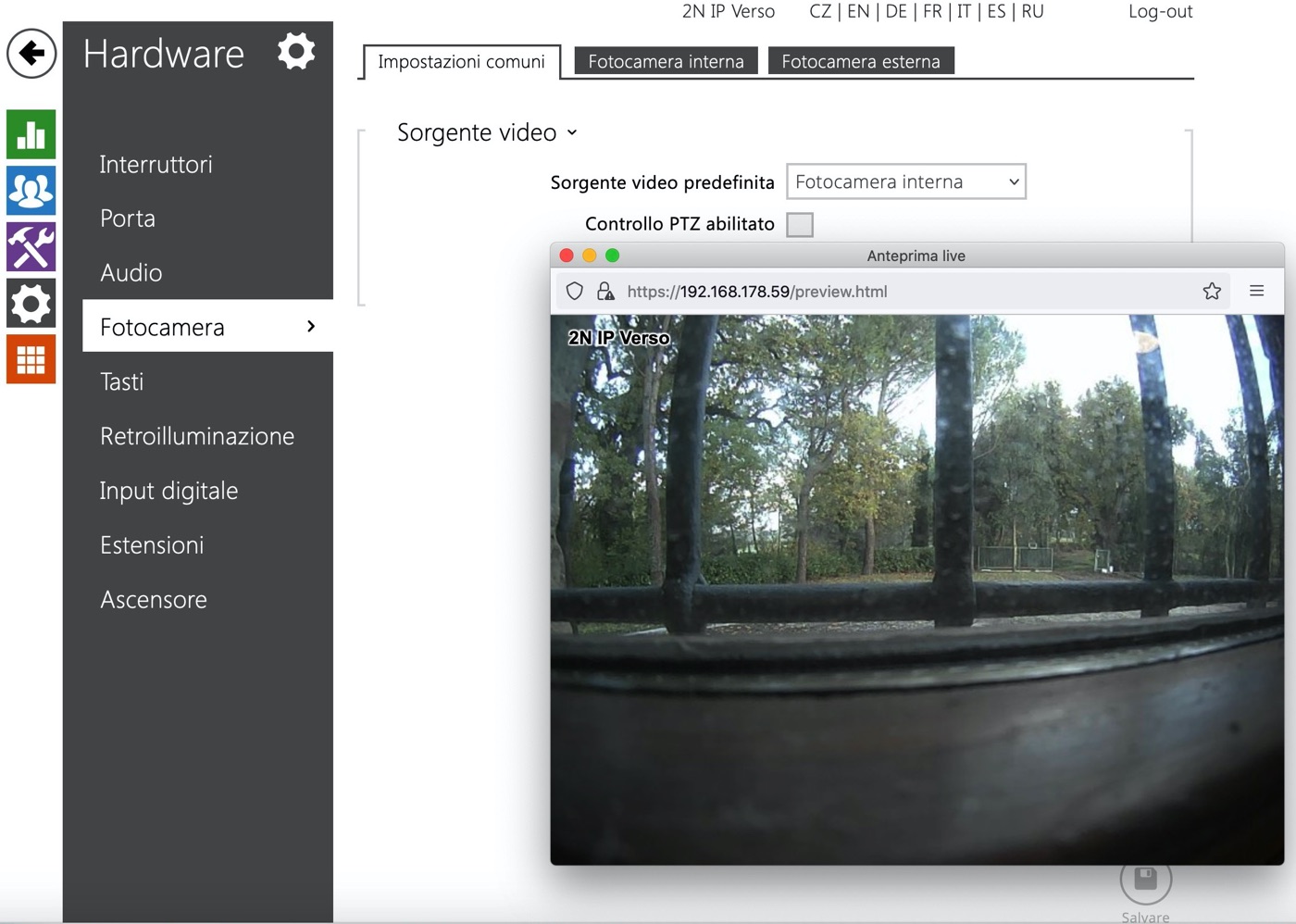Open Tasti in the Hardware menu

tap(122, 381)
